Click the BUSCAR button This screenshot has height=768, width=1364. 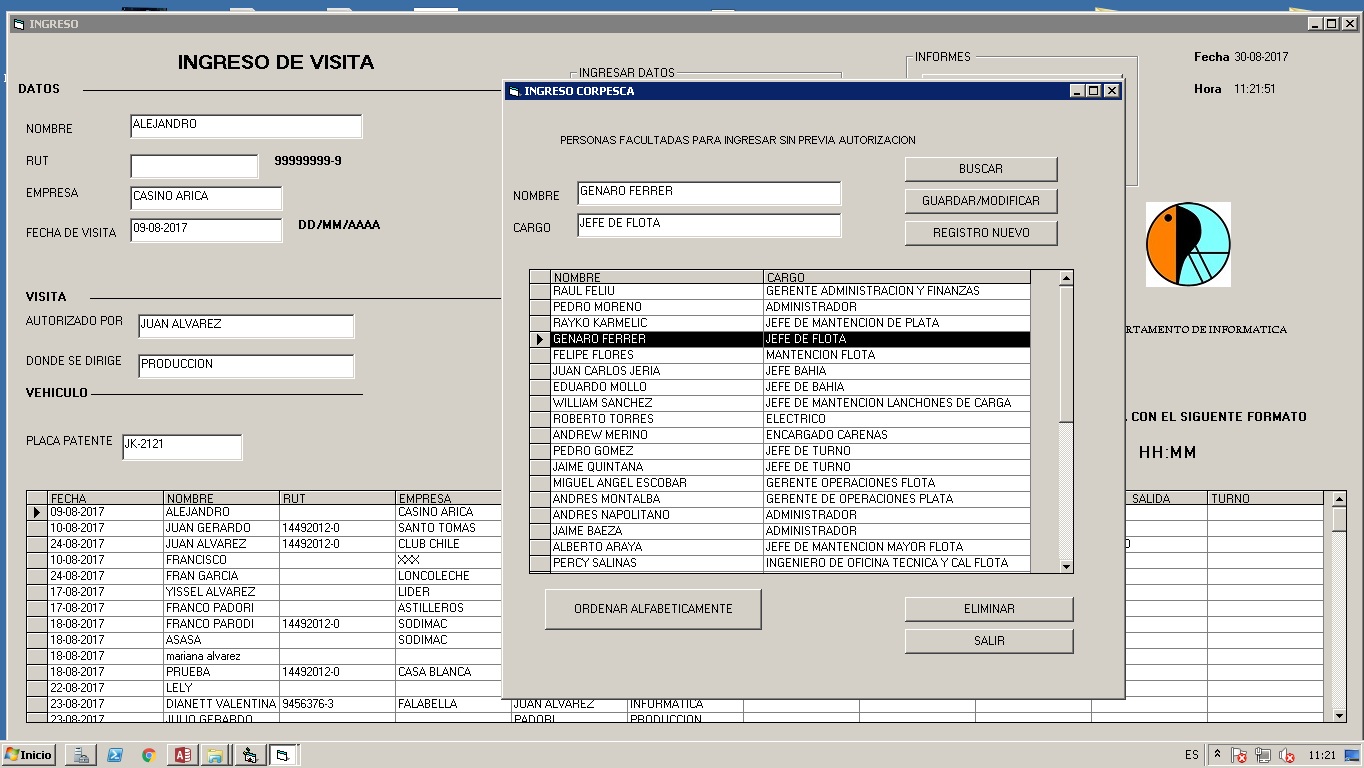981,169
